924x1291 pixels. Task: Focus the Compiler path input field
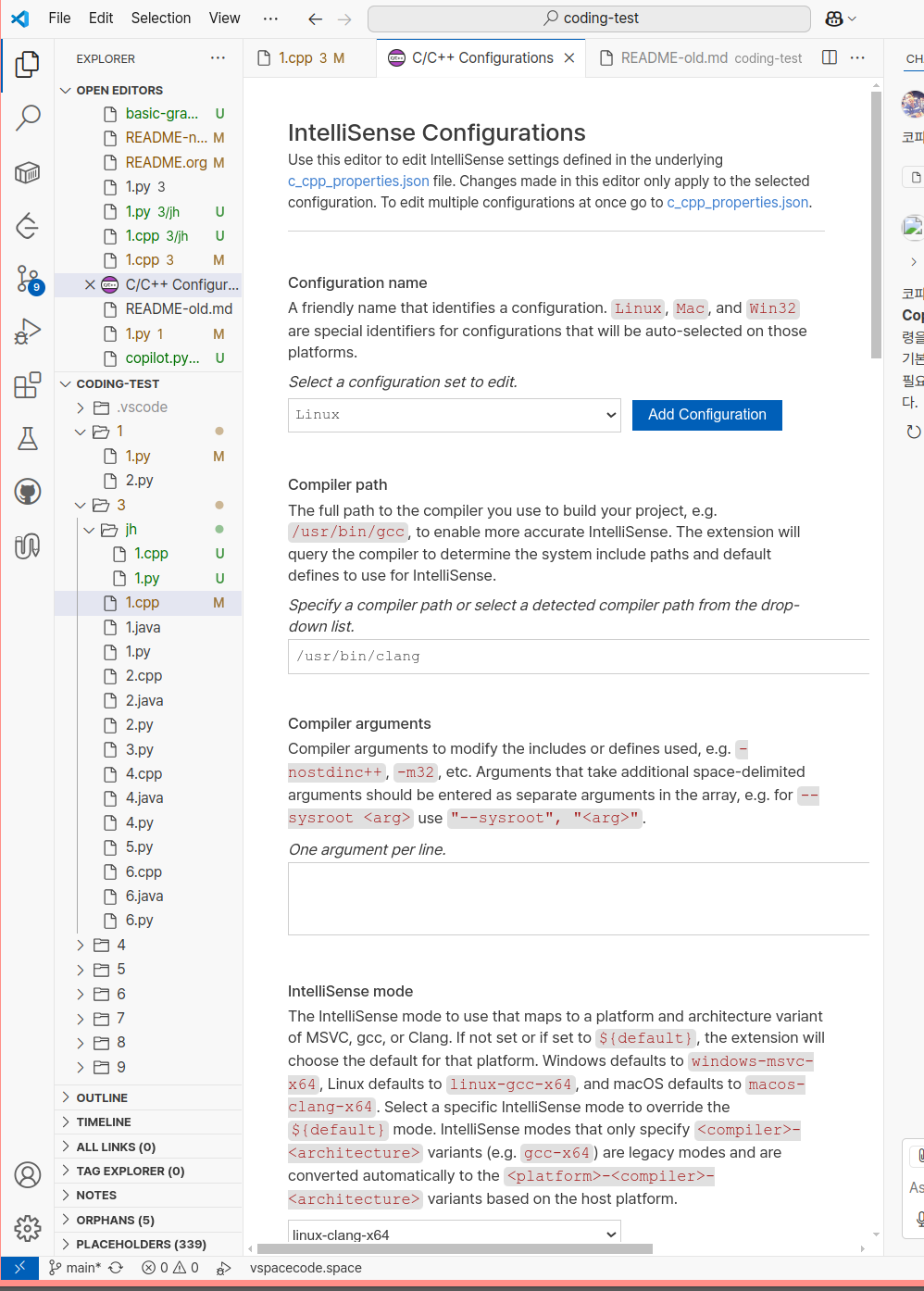click(x=579, y=657)
